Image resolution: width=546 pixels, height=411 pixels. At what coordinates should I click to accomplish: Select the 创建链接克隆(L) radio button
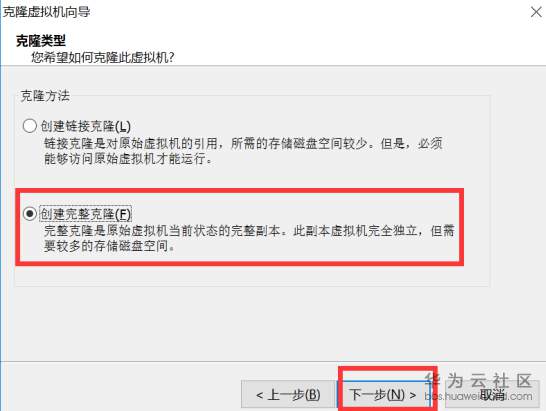[30, 125]
